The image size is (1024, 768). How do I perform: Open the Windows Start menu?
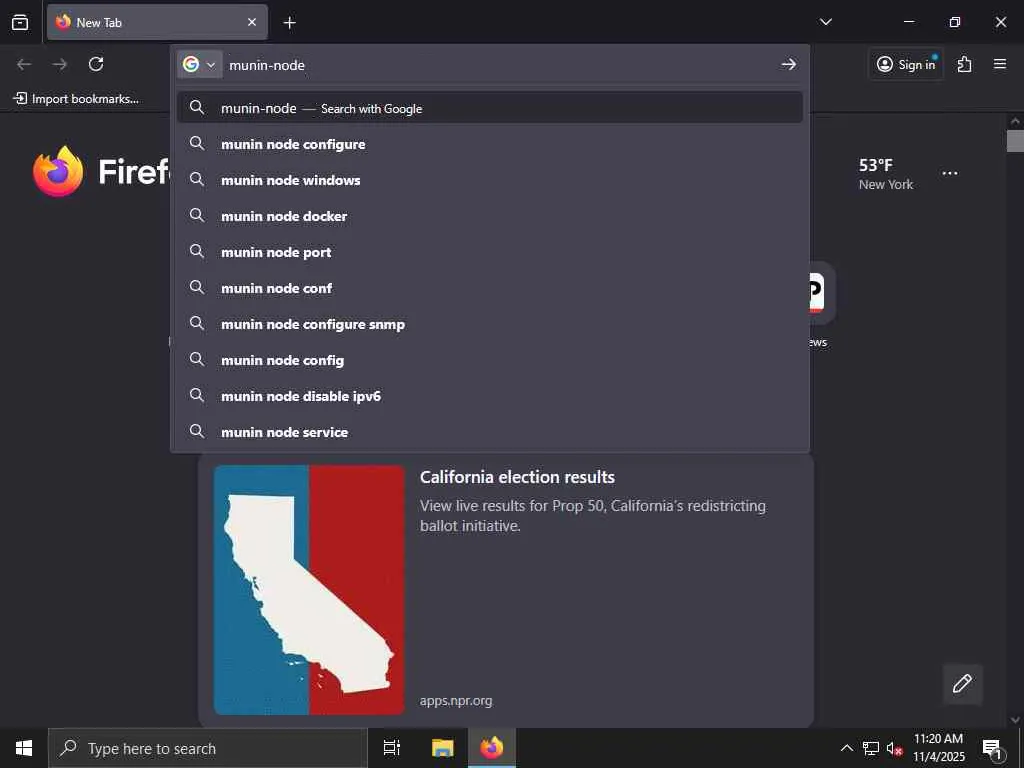24,748
